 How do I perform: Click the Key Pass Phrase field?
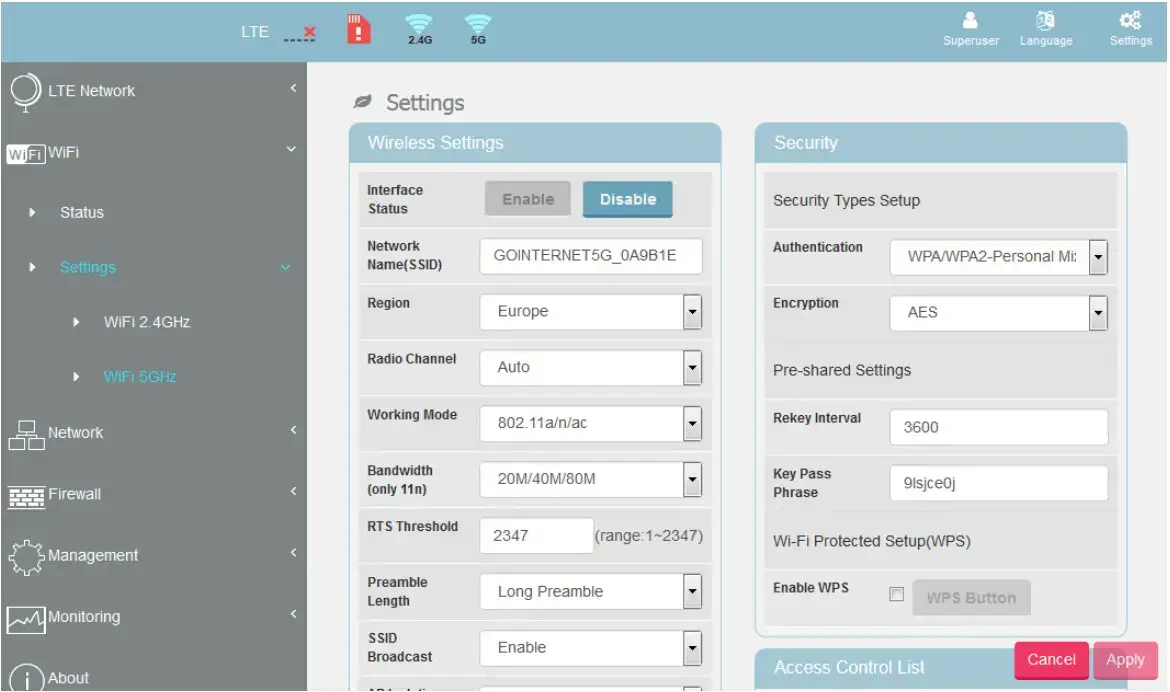point(998,483)
